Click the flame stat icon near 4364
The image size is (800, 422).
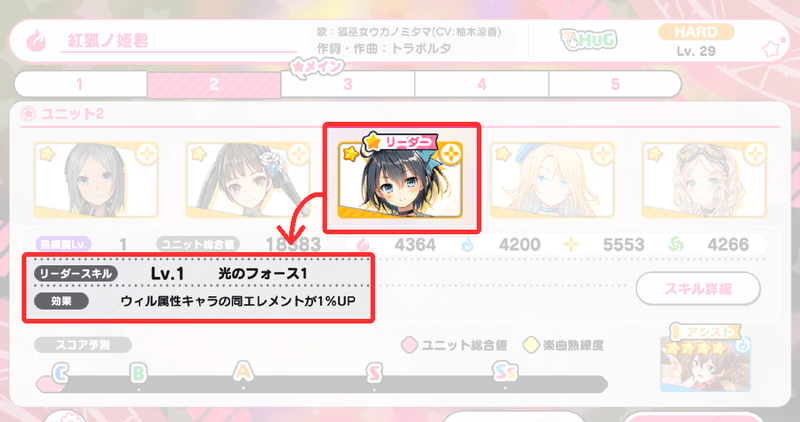pyautogui.click(x=363, y=245)
